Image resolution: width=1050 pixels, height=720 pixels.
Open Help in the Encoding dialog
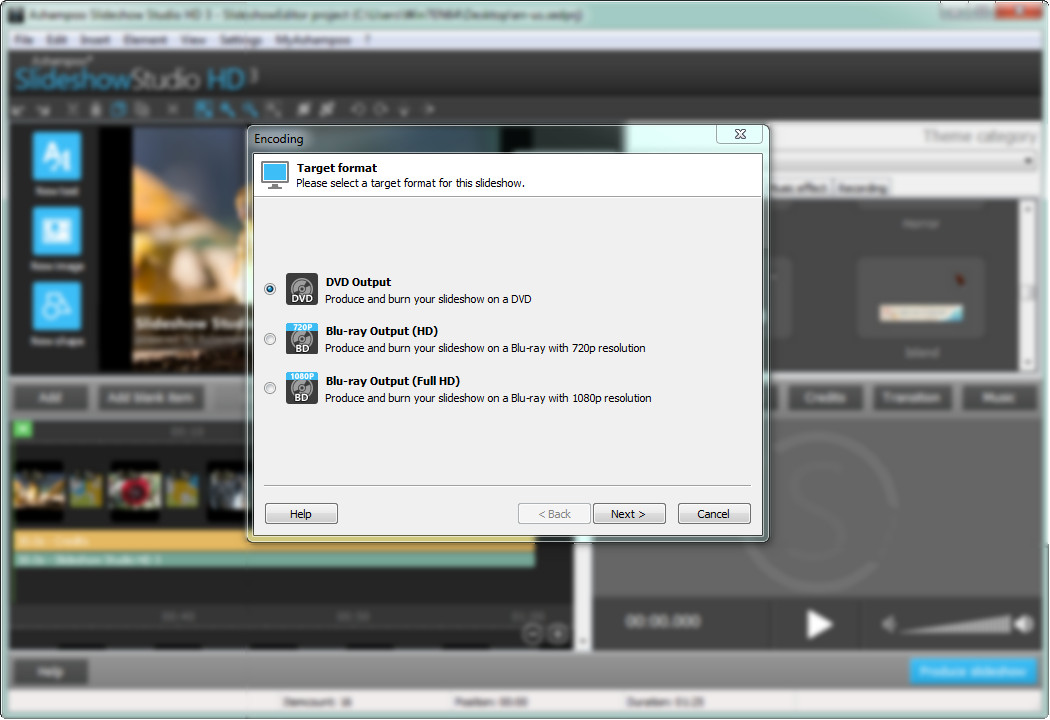(301, 514)
